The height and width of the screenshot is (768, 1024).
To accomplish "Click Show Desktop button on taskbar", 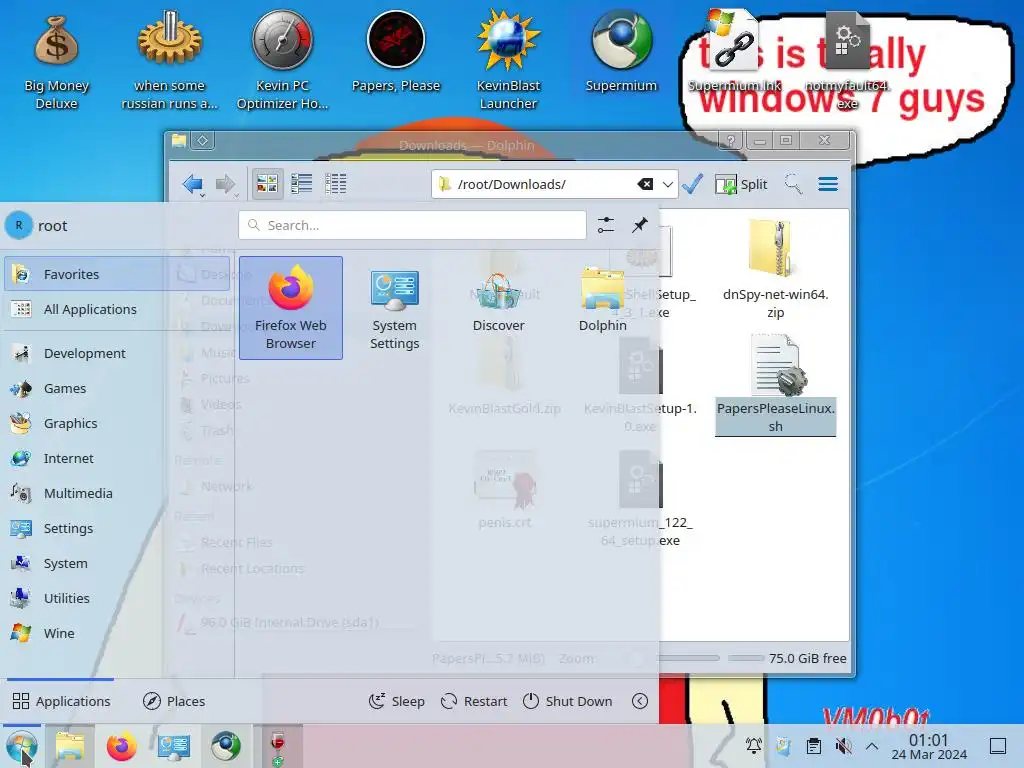I will click(x=998, y=745).
